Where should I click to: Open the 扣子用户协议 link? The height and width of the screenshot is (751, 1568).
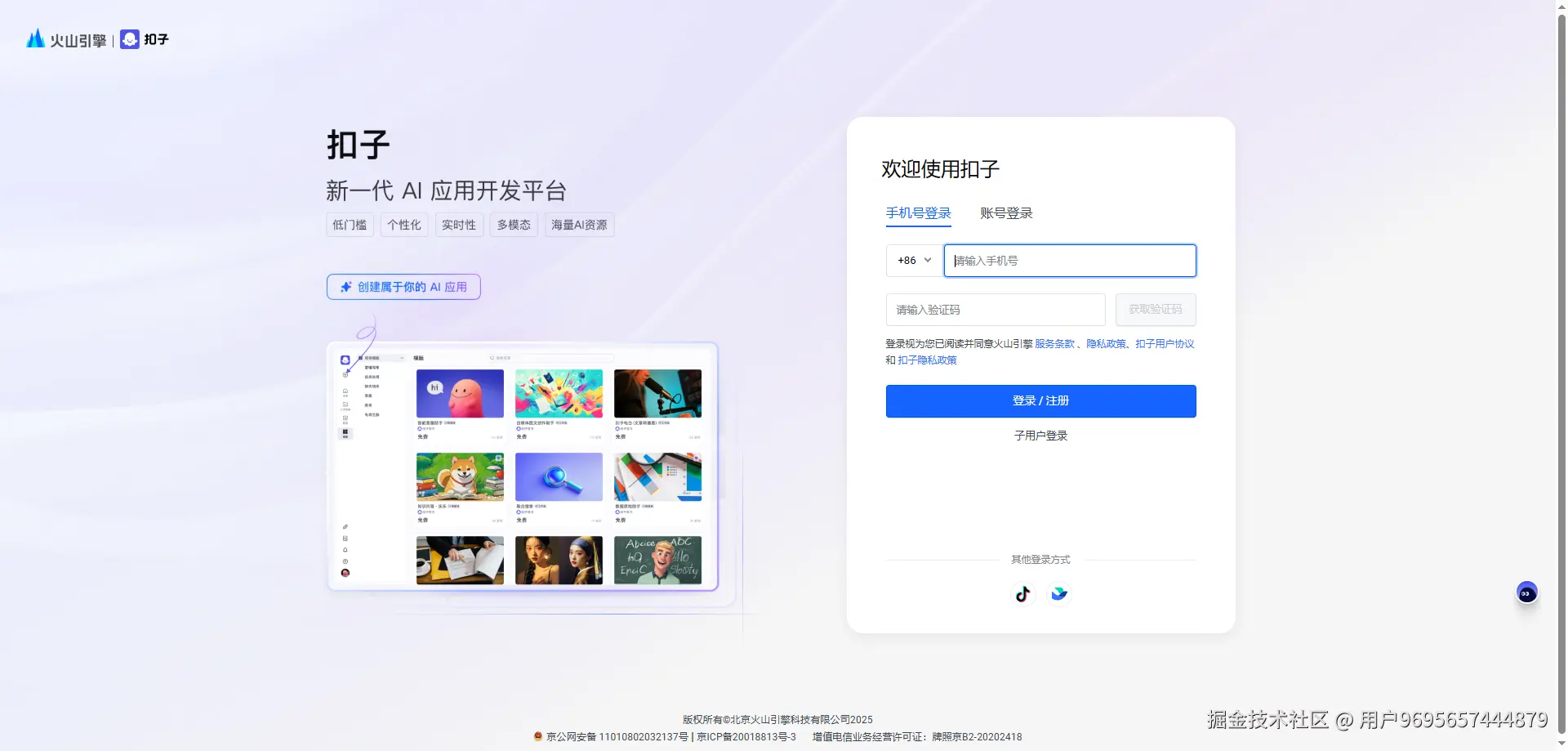[1165, 344]
